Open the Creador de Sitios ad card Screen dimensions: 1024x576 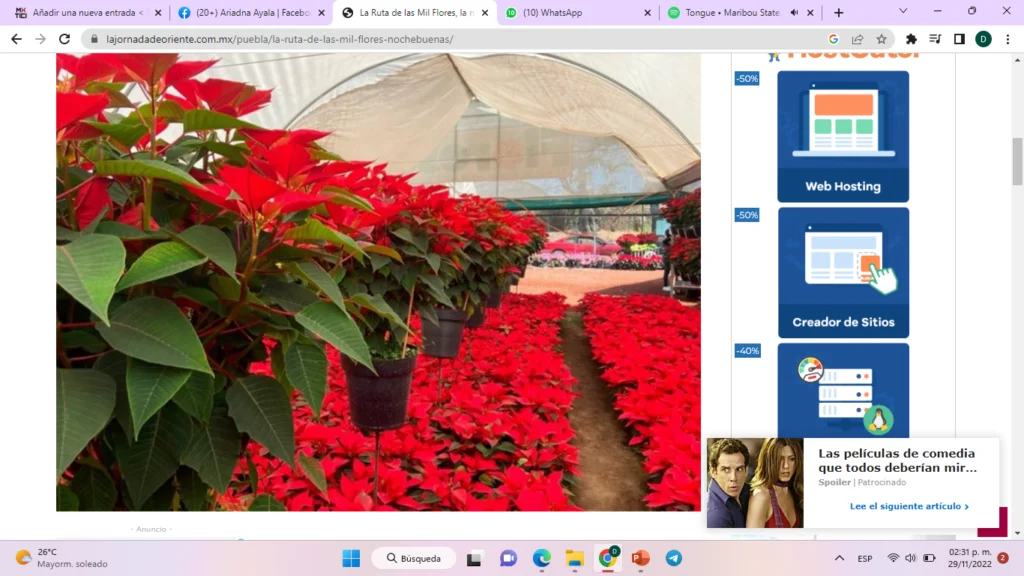pyautogui.click(x=843, y=273)
